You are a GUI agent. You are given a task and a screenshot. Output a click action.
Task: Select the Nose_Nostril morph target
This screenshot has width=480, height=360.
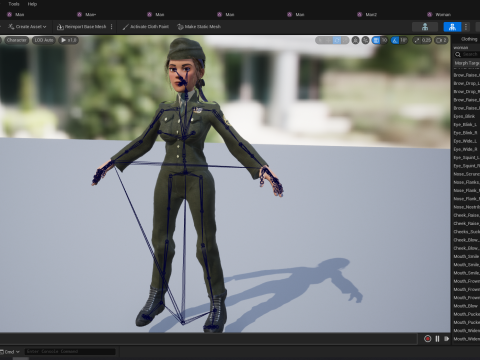click(466, 207)
